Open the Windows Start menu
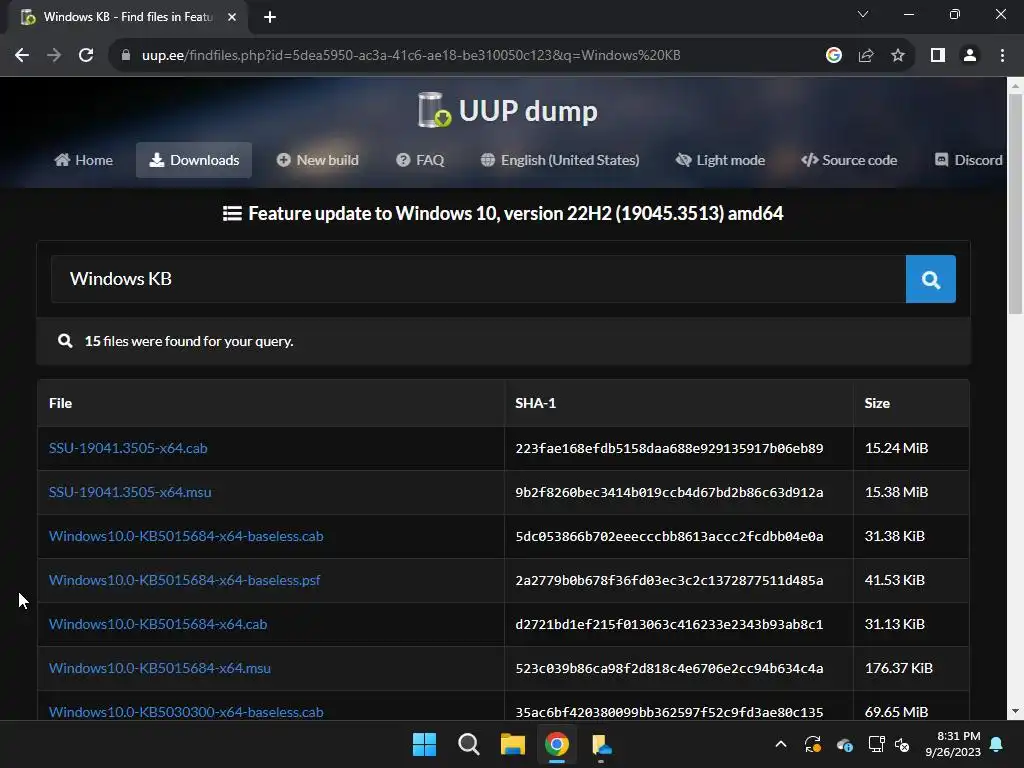 click(424, 744)
